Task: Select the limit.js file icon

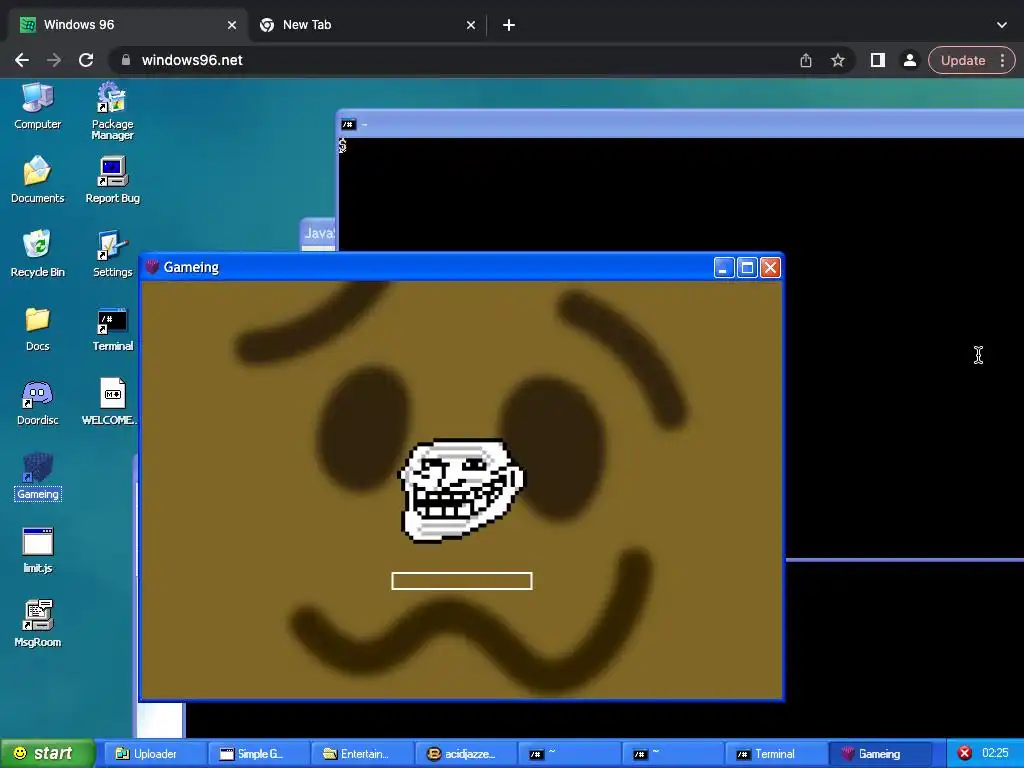Action: [x=37, y=550]
